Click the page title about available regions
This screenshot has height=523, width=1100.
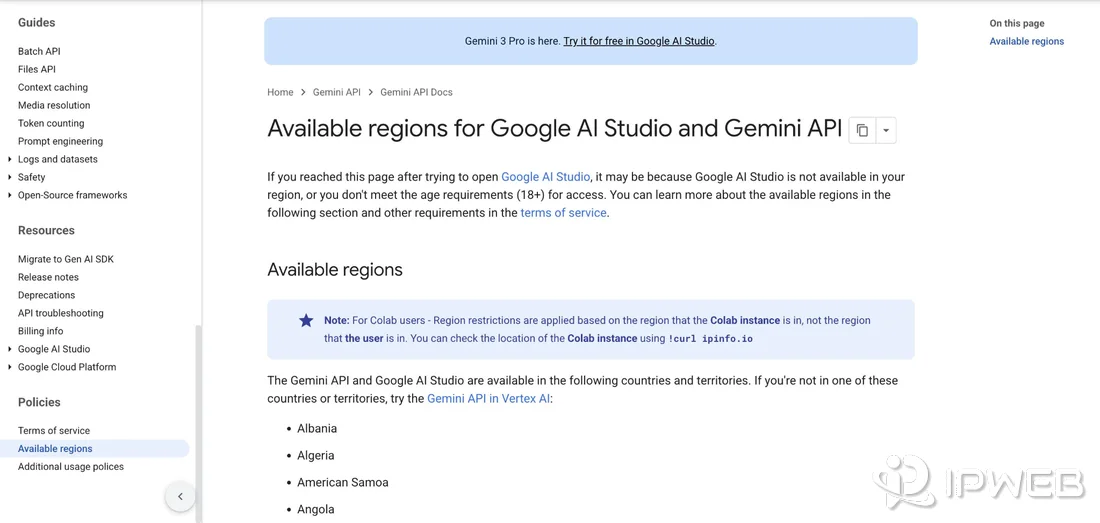click(x=554, y=129)
